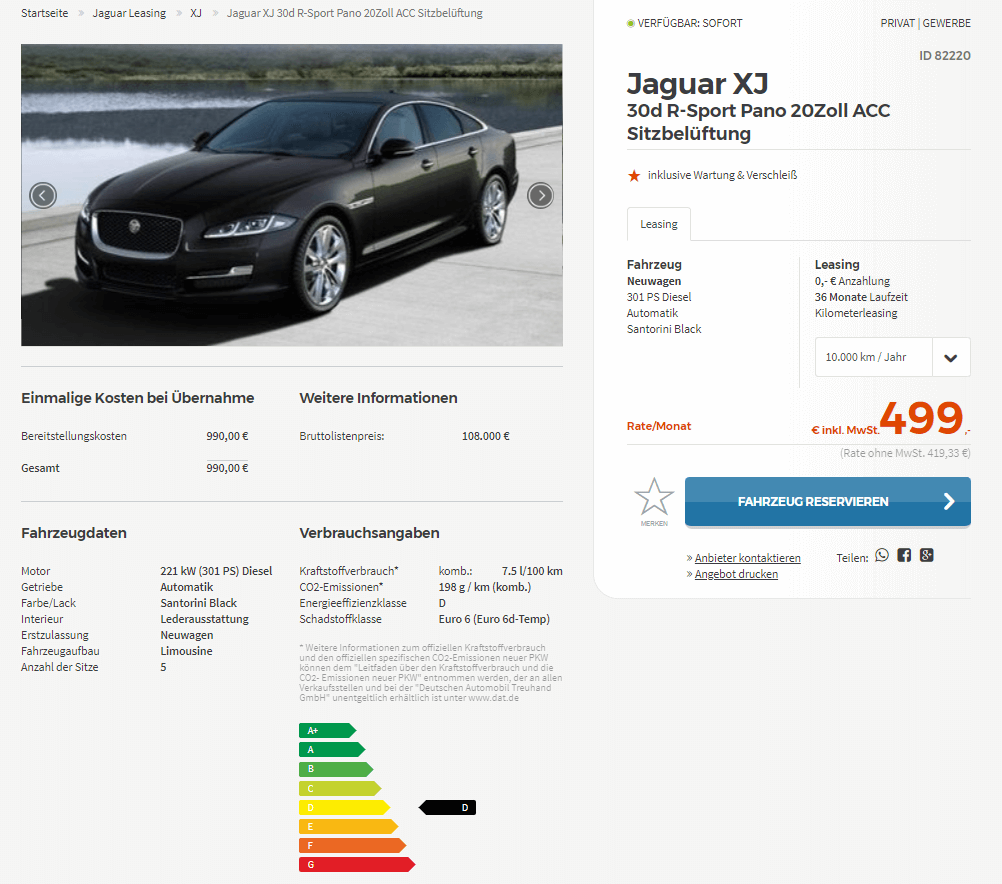Image resolution: width=1002 pixels, height=884 pixels.
Task: Click the 221 kW (301 PS) Diesel value
Action: pos(216,571)
